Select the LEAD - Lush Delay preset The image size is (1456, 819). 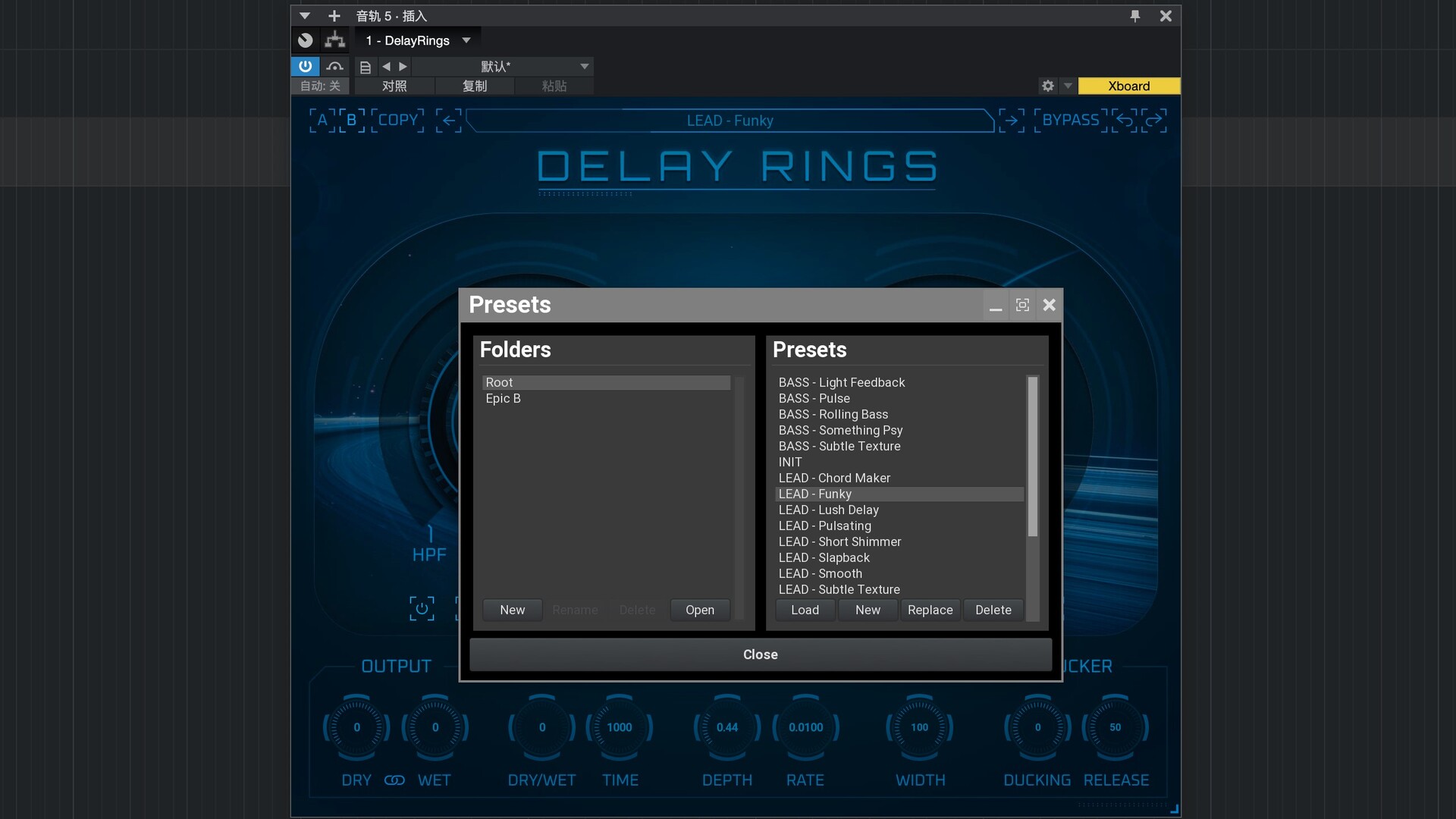828,510
